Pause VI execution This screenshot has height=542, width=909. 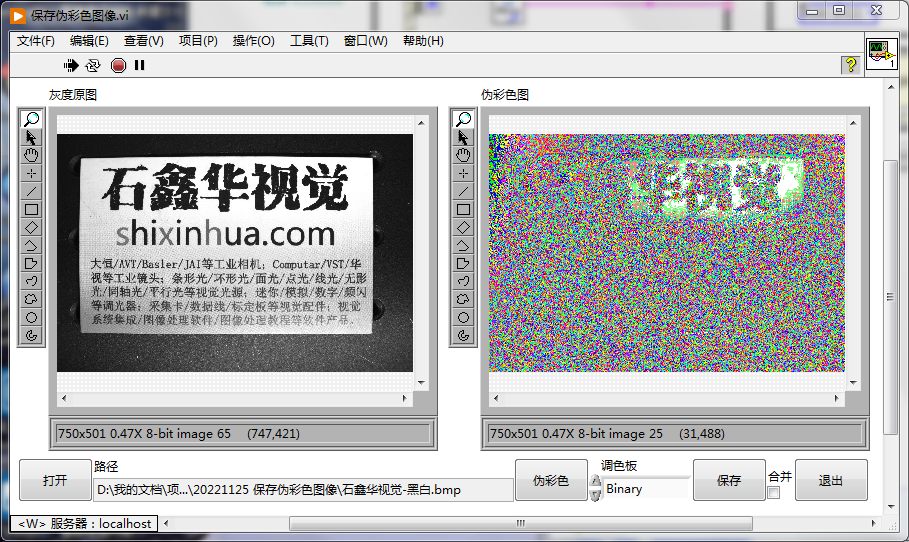point(139,66)
